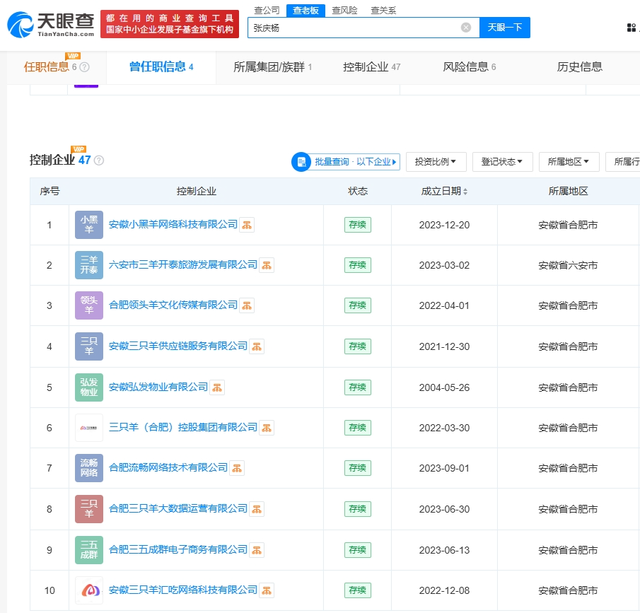Viewport: 640px width, 613px height.
Task: Click the org-chart icon beside 安徽小黑羊网络科技有限公司
Action: pyautogui.click(x=247, y=225)
